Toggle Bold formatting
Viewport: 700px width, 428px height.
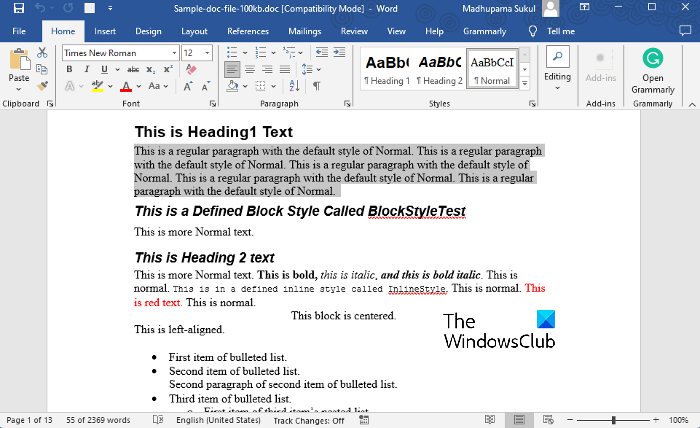coord(70,69)
